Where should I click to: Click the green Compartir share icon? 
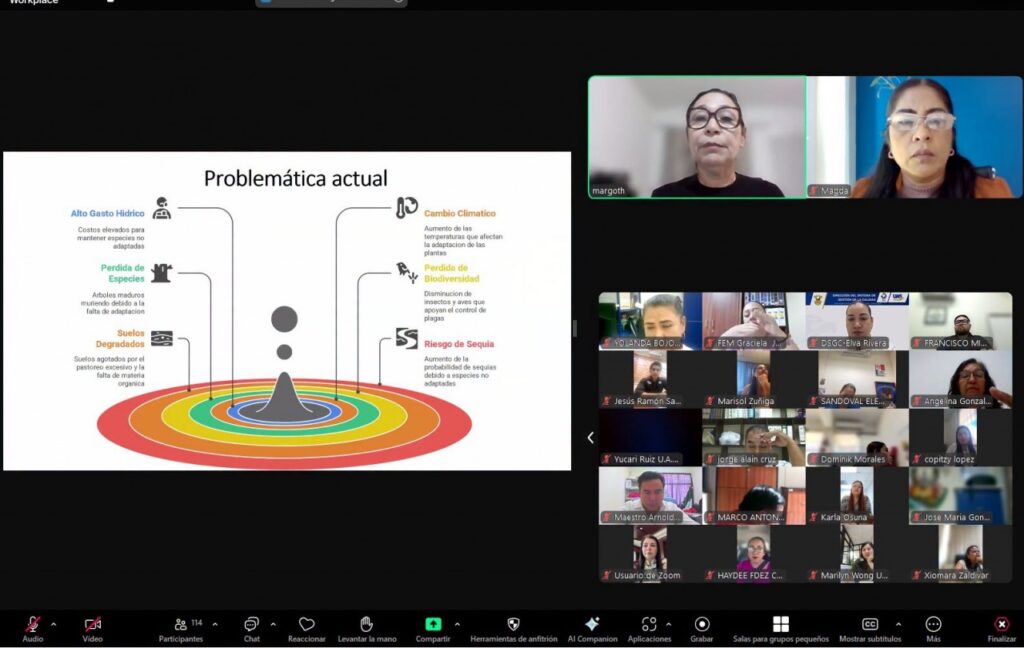tap(433, 624)
